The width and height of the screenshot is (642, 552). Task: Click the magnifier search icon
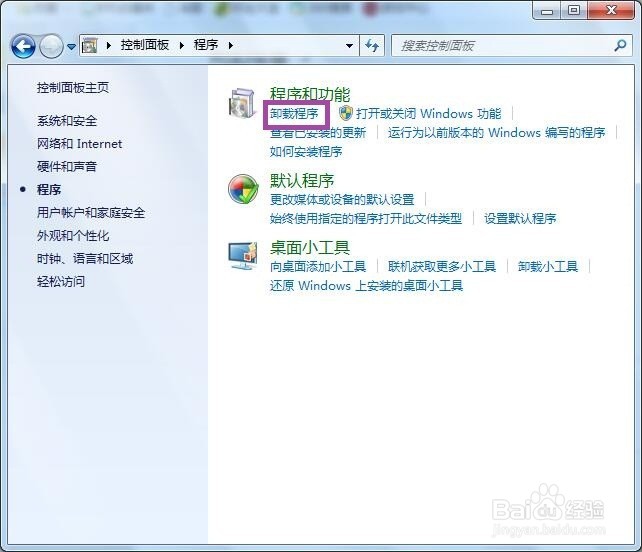pos(620,45)
